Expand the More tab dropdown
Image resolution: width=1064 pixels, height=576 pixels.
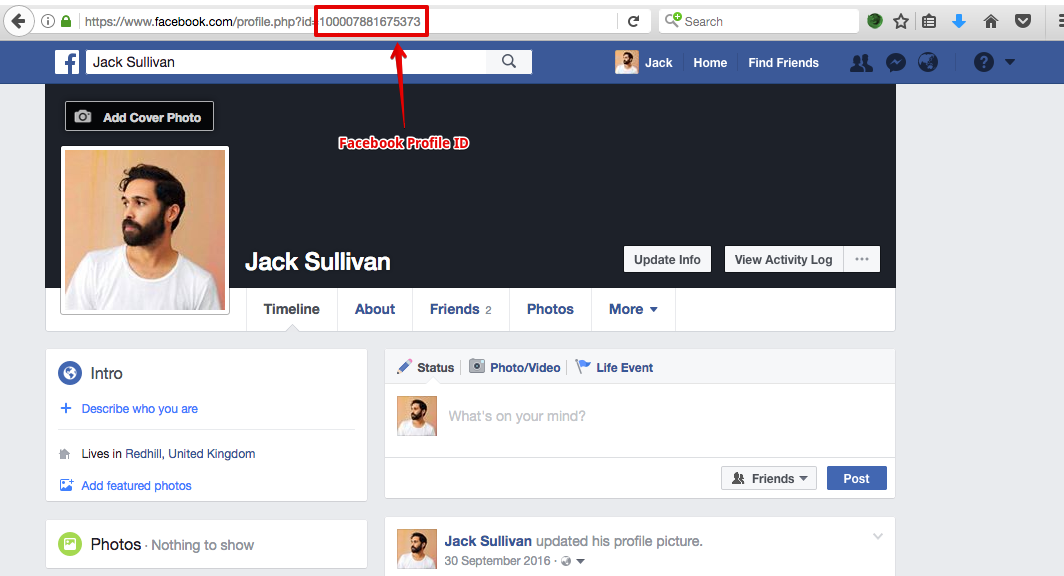(x=633, y=309)
